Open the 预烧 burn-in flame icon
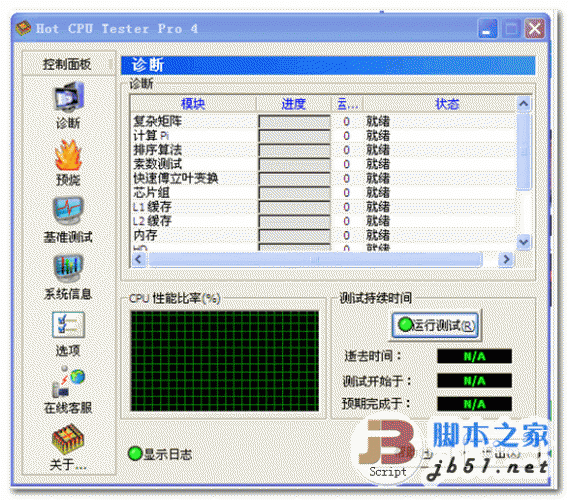The height and width of the screenshot is (500, 568). tap(68, 155)
